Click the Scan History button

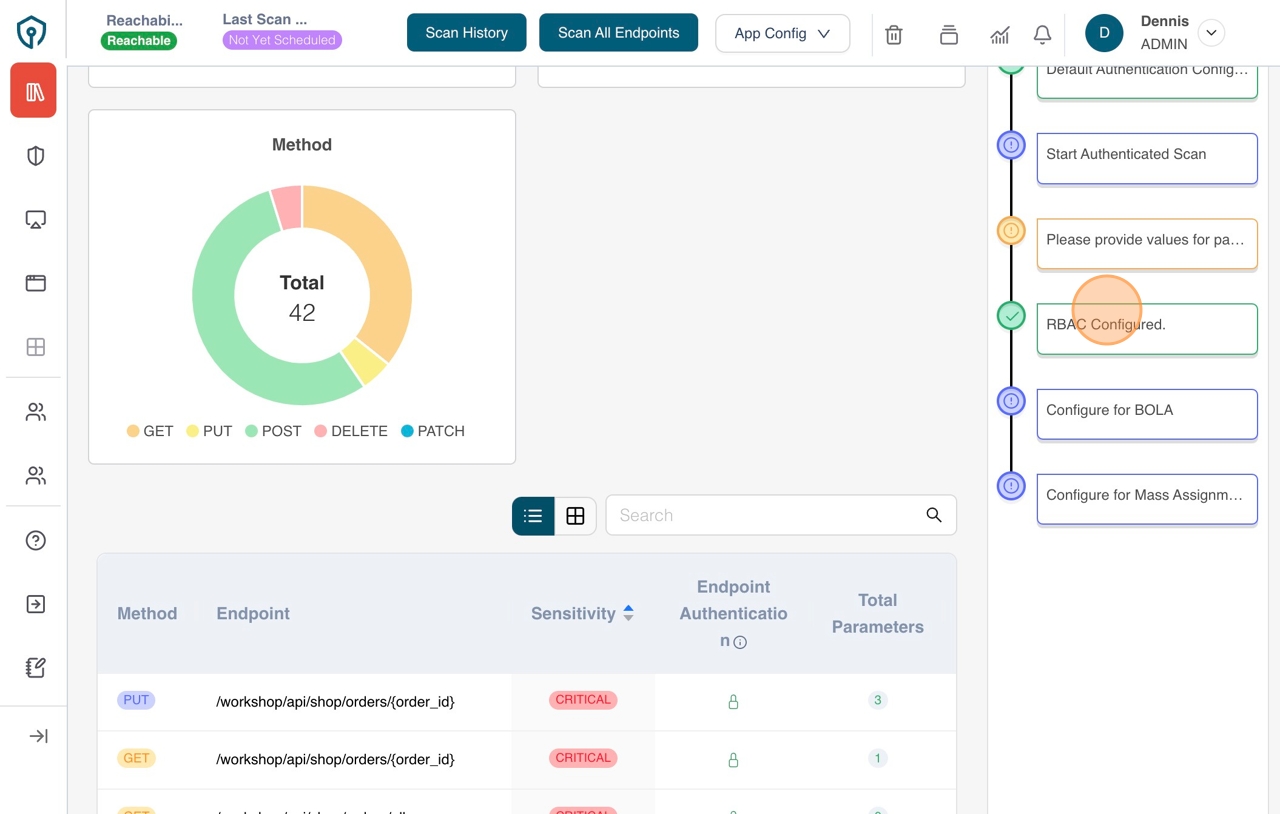point(466,33)
